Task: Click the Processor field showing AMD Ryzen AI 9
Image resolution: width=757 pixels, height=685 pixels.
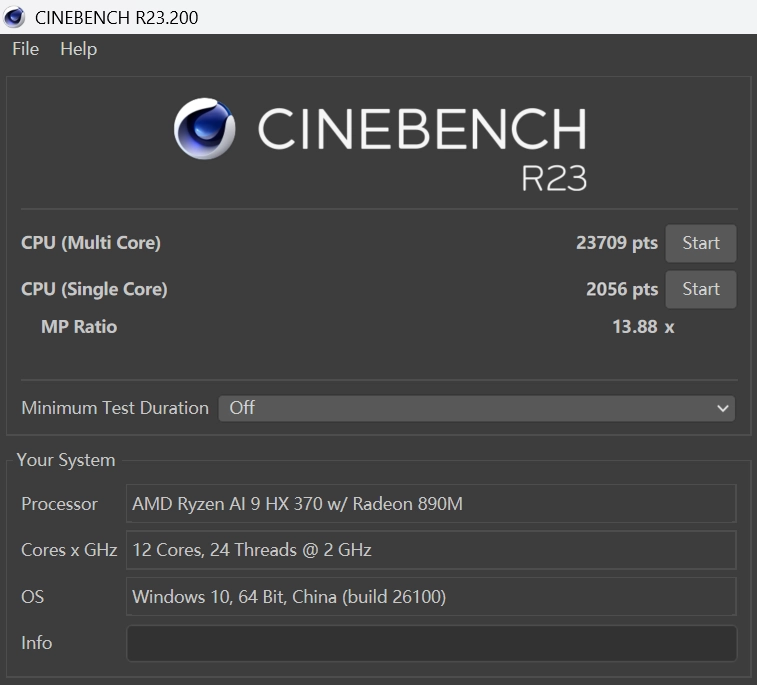Action: pos(431,504)
